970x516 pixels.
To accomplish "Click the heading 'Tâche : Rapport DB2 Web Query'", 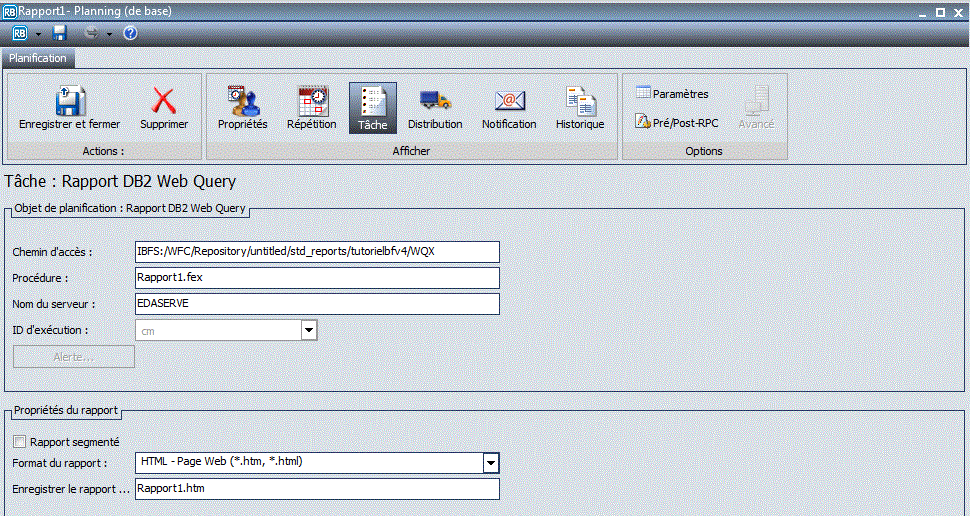I will click(x=120, y=181).
